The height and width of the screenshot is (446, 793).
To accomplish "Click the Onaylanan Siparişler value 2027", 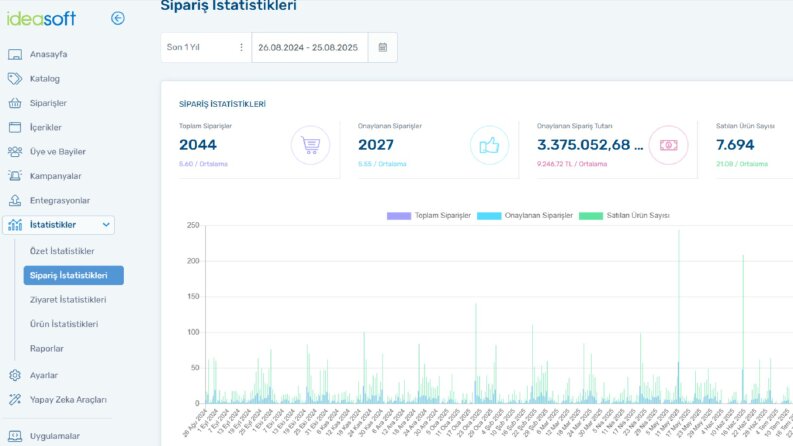I will tap(376, 145).
